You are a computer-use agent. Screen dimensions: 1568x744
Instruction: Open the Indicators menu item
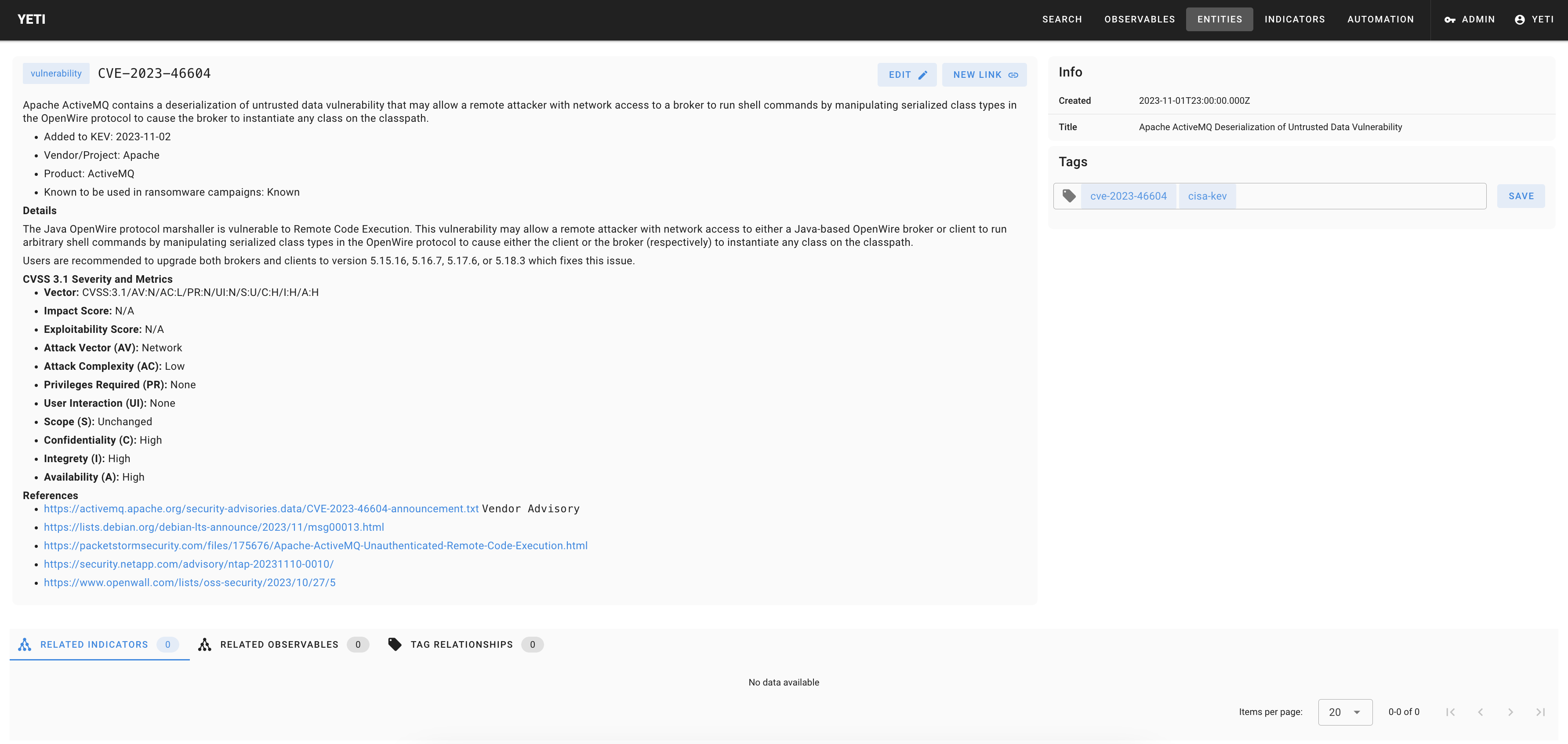tap(1294, 19)
